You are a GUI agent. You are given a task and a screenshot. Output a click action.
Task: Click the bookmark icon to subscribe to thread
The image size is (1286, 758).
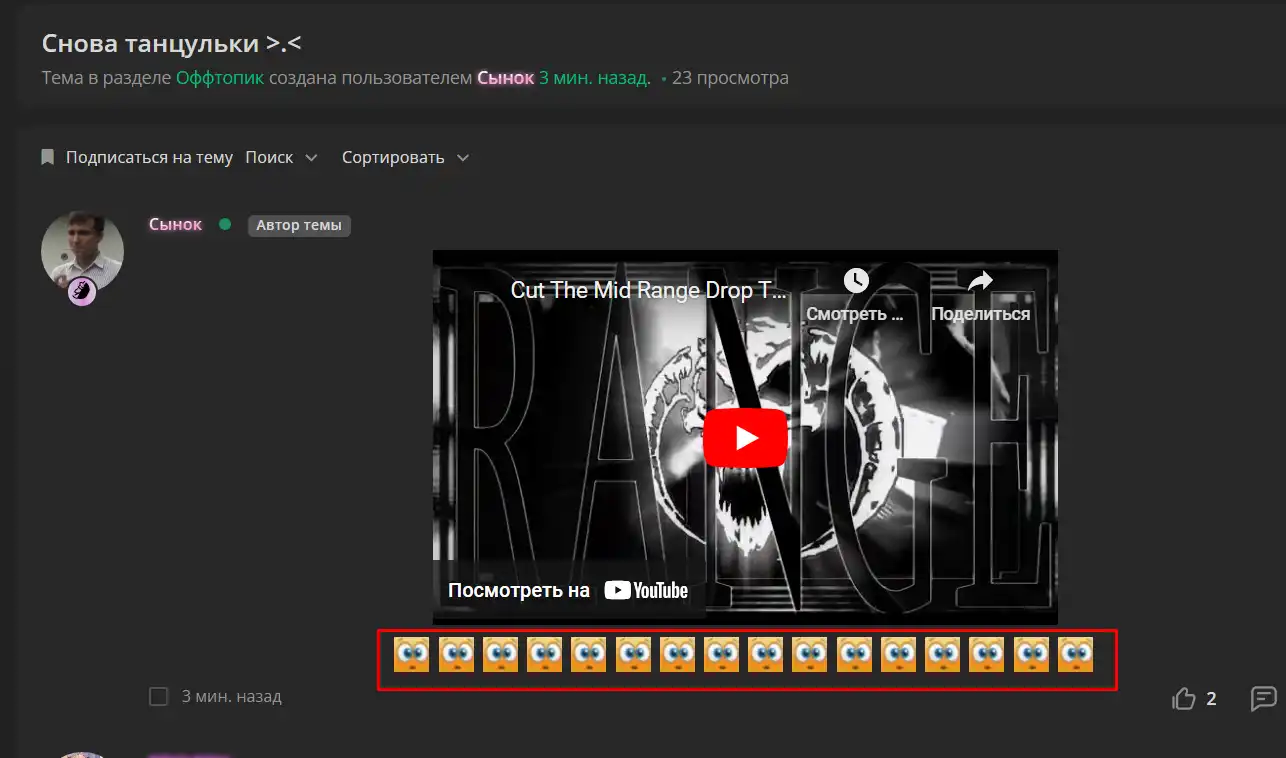click(47, 157)
